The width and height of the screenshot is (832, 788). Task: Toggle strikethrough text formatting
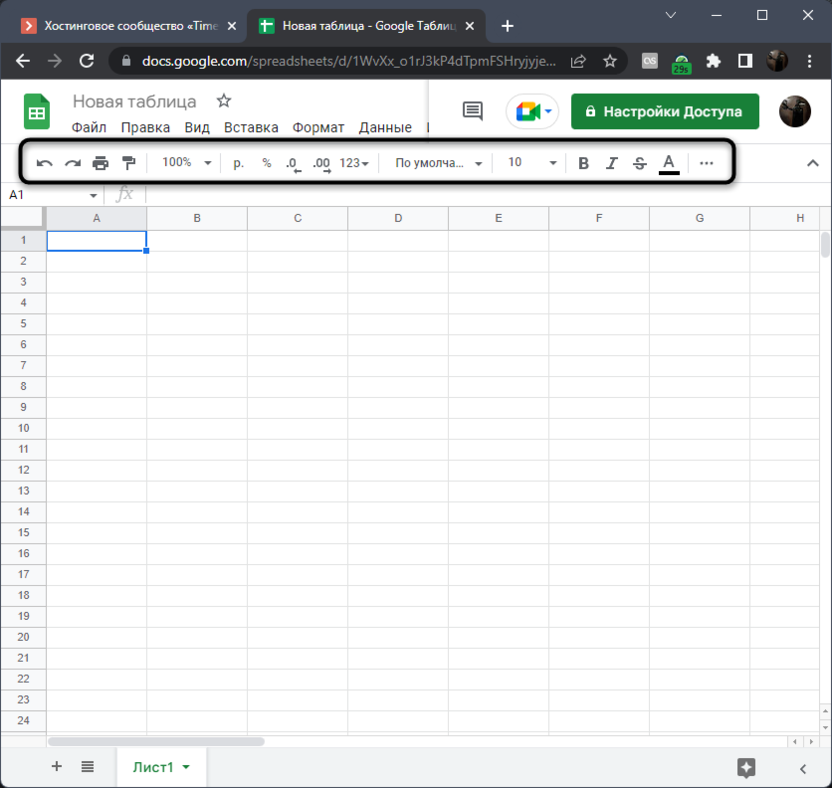coord(640,163)
